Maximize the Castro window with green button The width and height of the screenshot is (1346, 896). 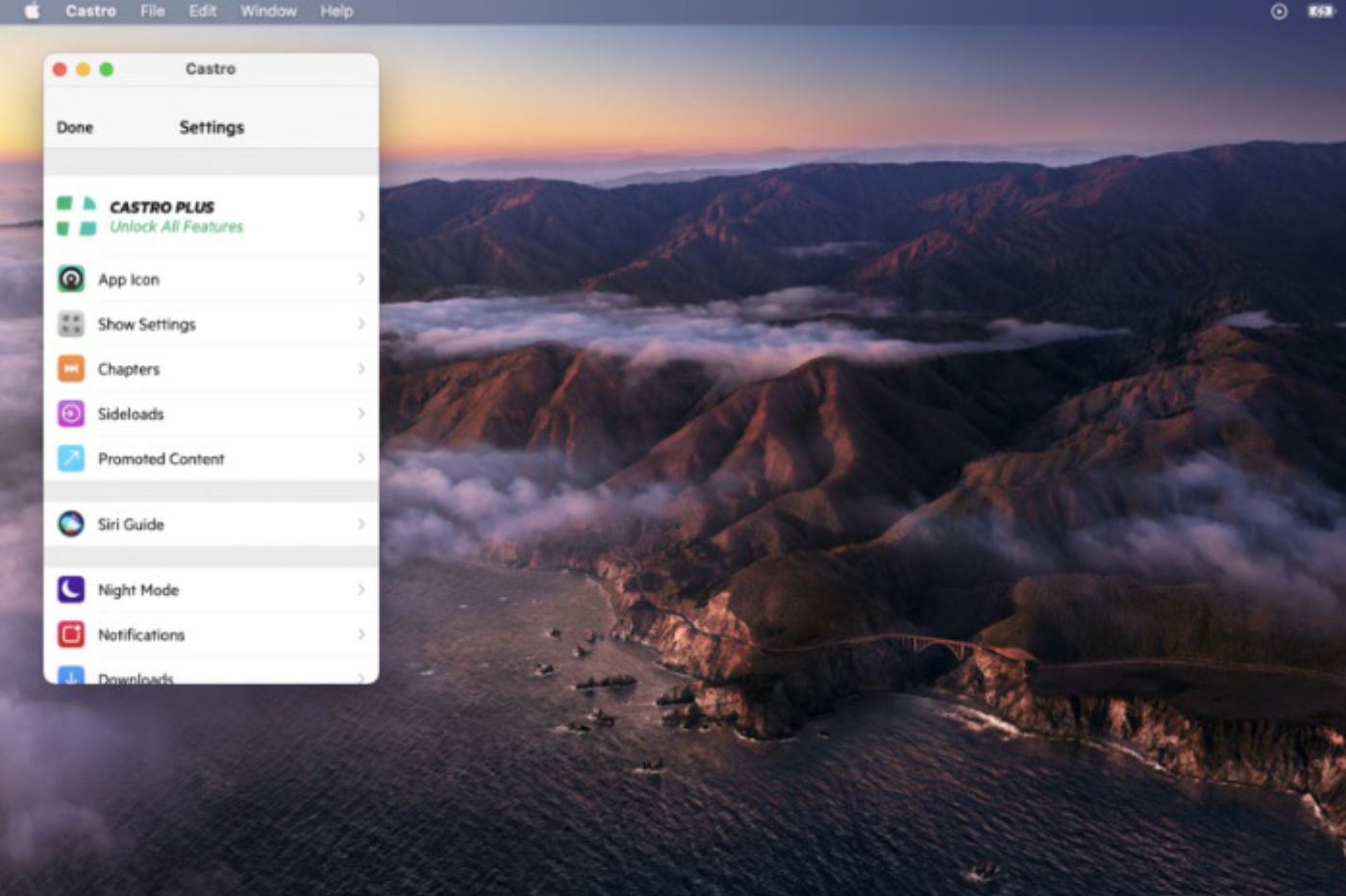pos(106,69)
